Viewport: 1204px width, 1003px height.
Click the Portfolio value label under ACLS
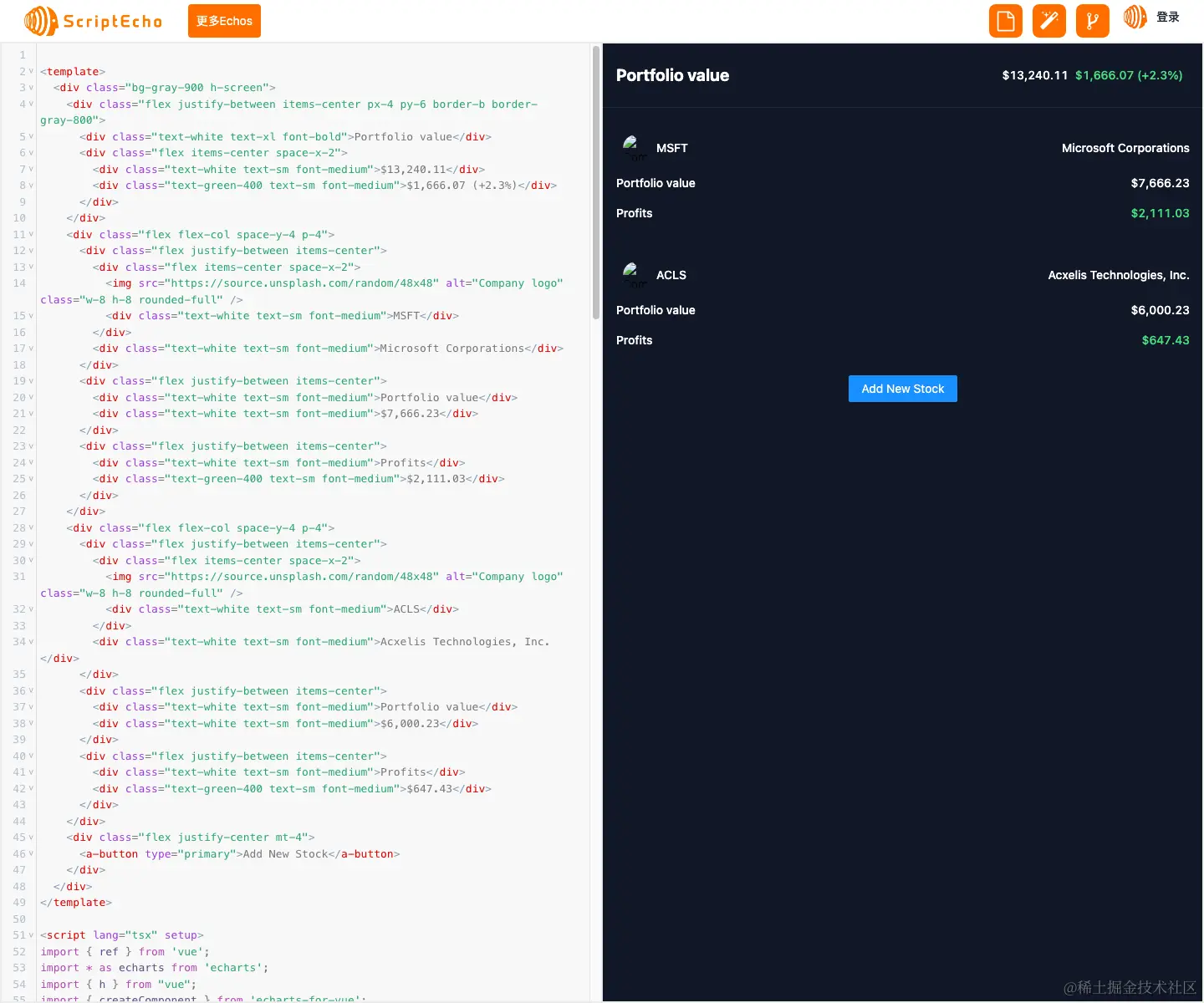point(656,310)
